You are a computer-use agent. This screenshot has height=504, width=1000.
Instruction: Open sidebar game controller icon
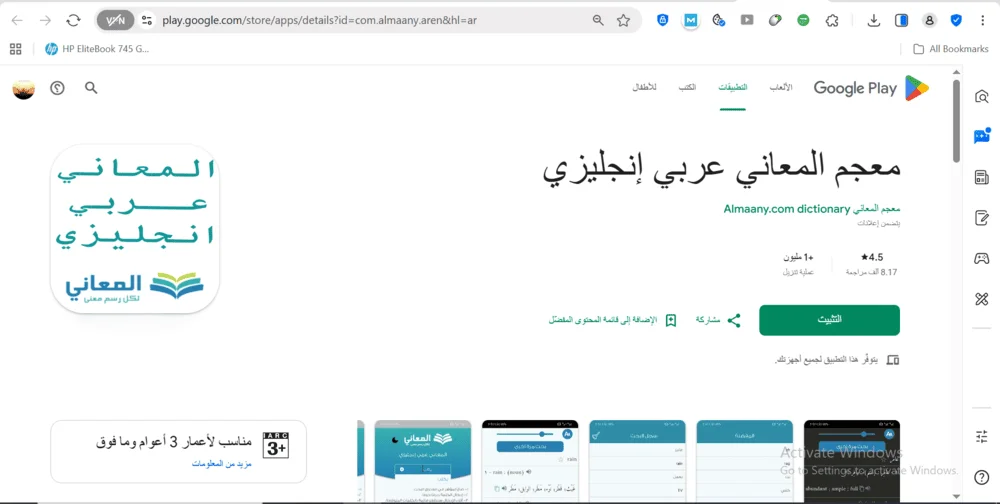982,258
